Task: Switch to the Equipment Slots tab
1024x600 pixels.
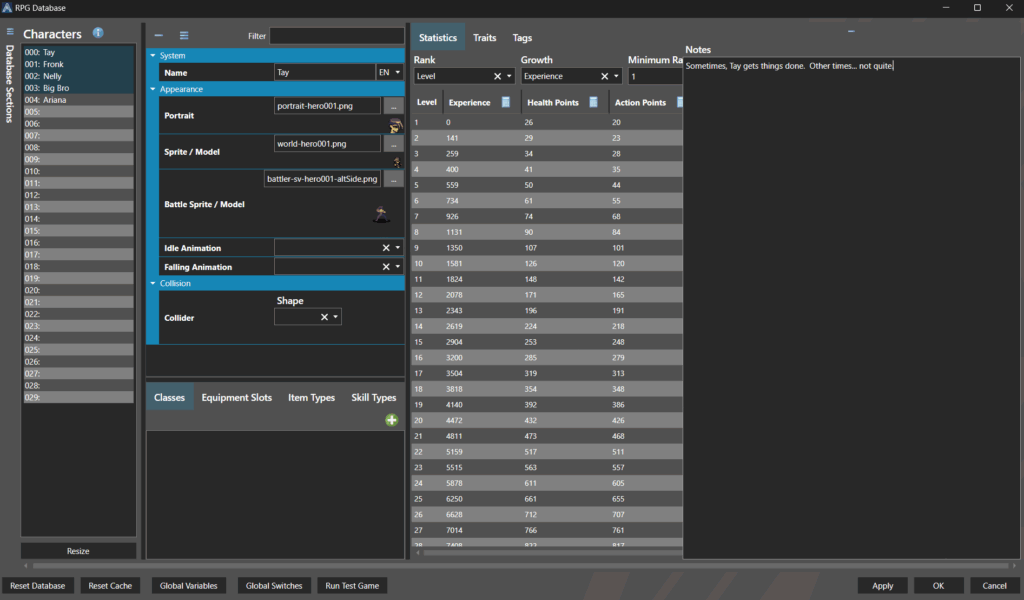Action: (x=236, y=397)
